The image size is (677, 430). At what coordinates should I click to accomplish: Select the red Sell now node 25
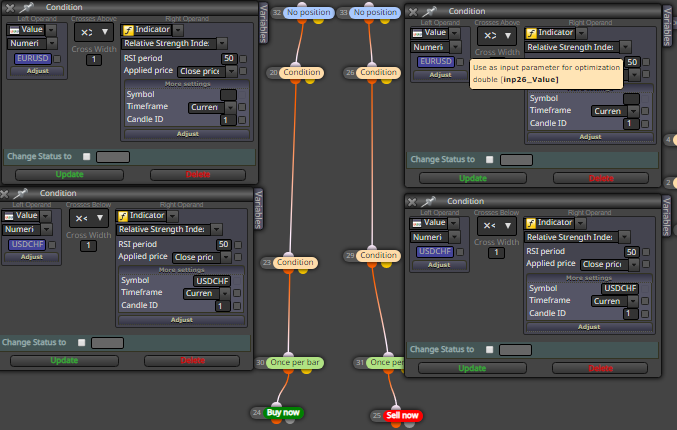[402, 415]
